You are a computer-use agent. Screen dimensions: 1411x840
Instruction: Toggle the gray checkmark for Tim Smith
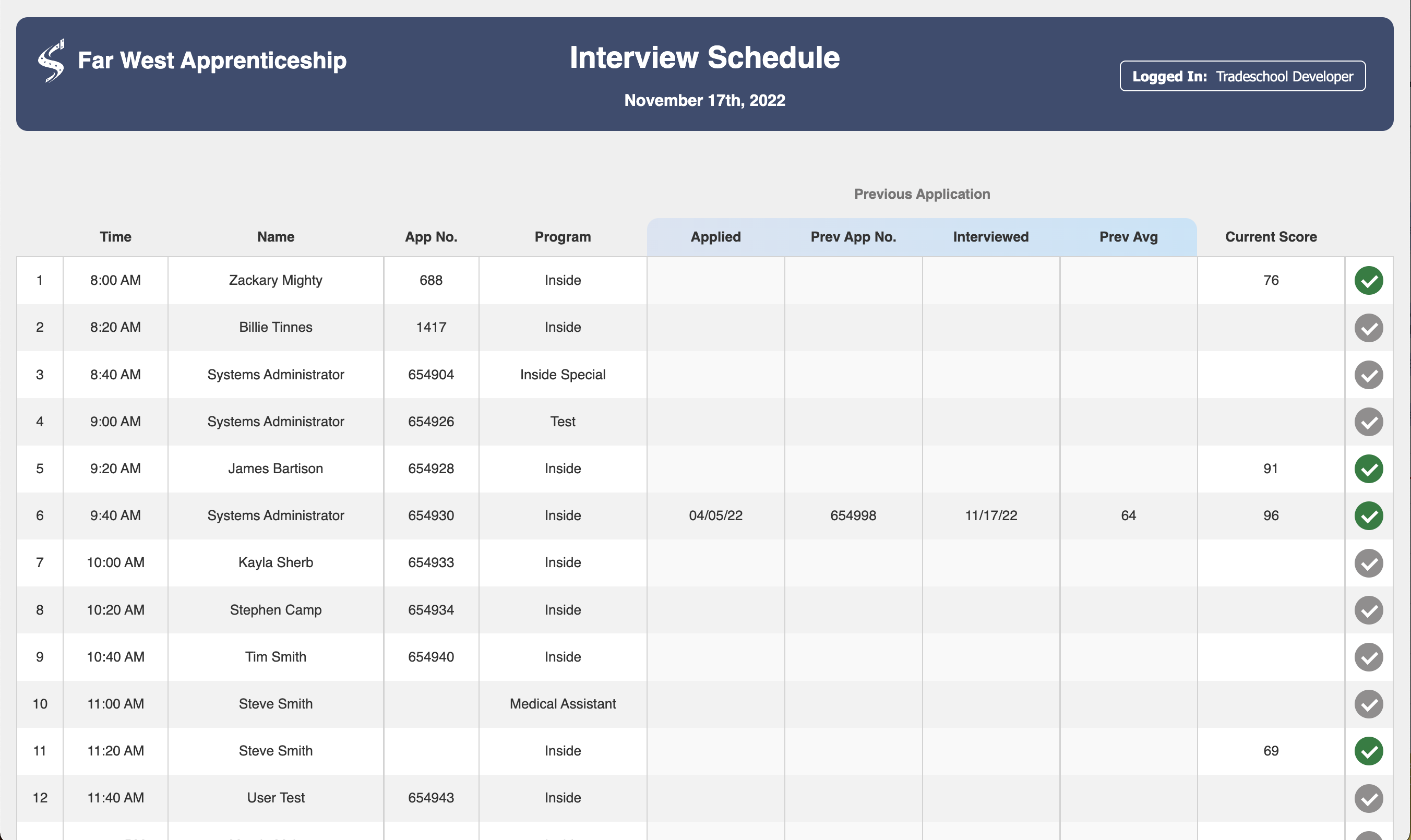point(1369,657)
